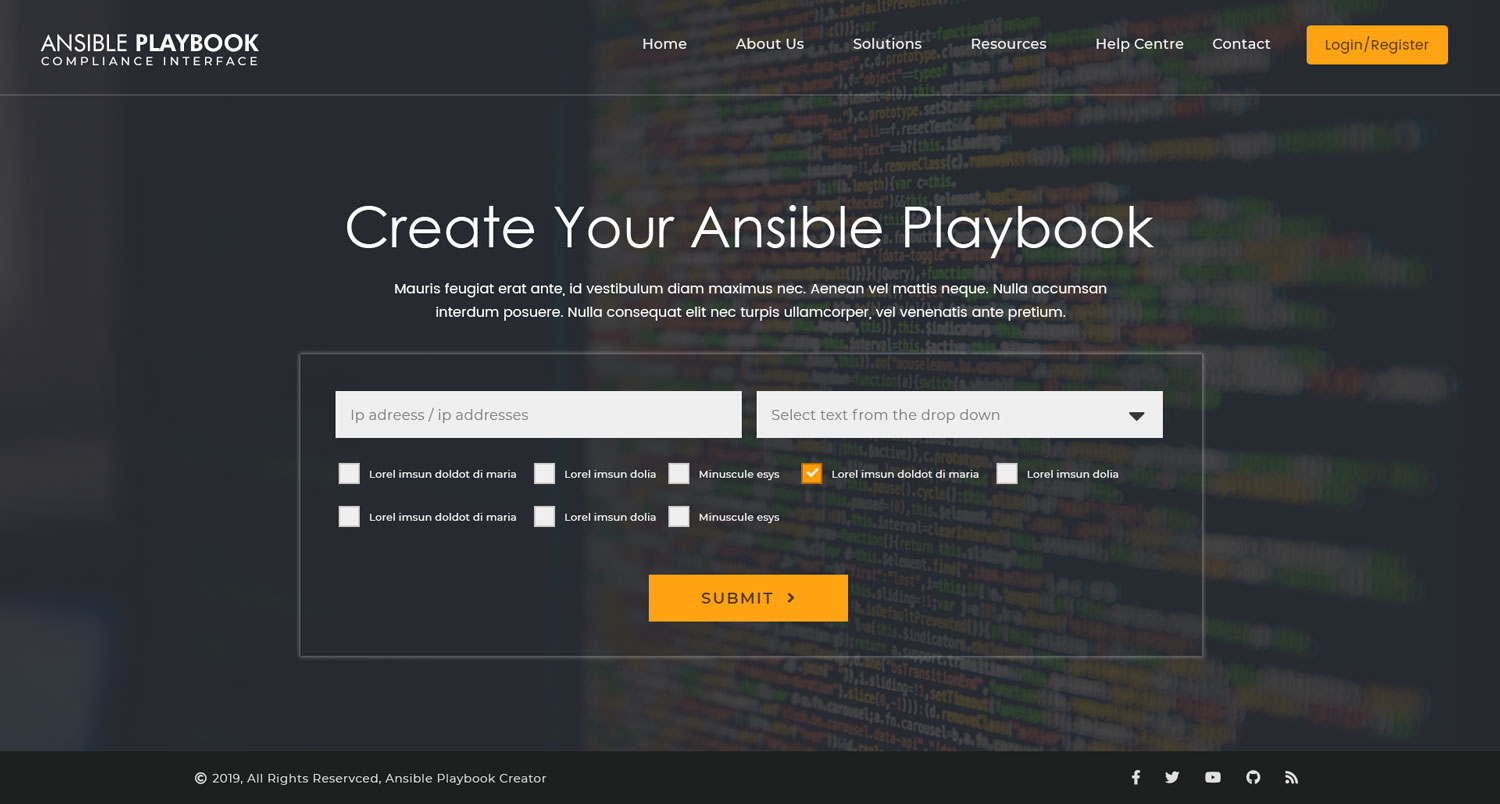Open the YouTube icon in footer
1500x804 pixels.
1213,777
